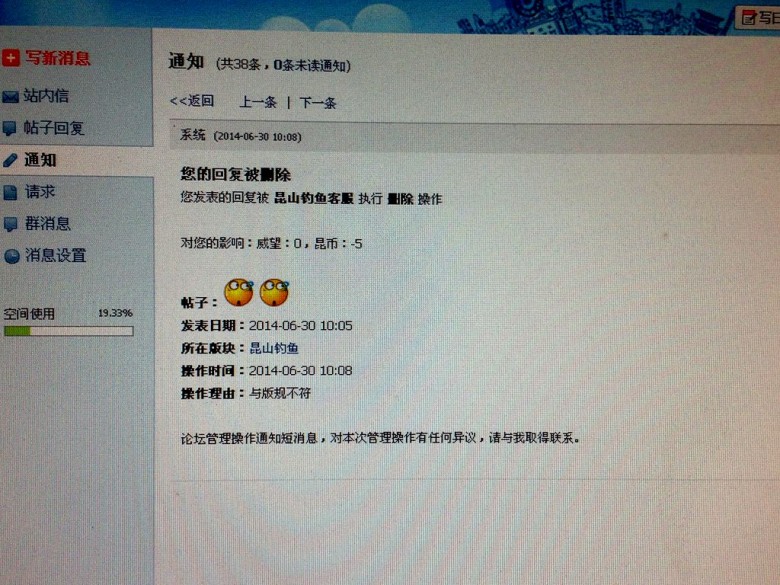Click the write-diary icon at top right
The width and height of the screenshot is (780, 585).
(x=749, y=18)
